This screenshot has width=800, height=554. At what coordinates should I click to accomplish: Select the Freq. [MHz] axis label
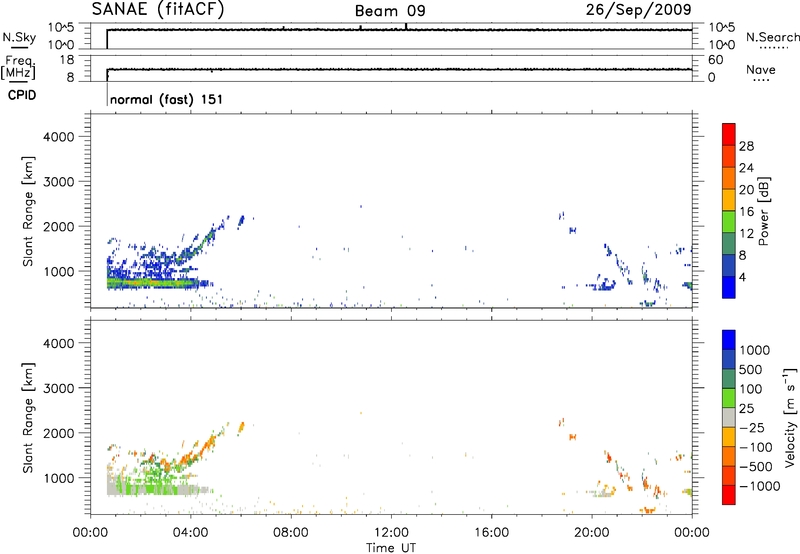[x=18, y=68]
